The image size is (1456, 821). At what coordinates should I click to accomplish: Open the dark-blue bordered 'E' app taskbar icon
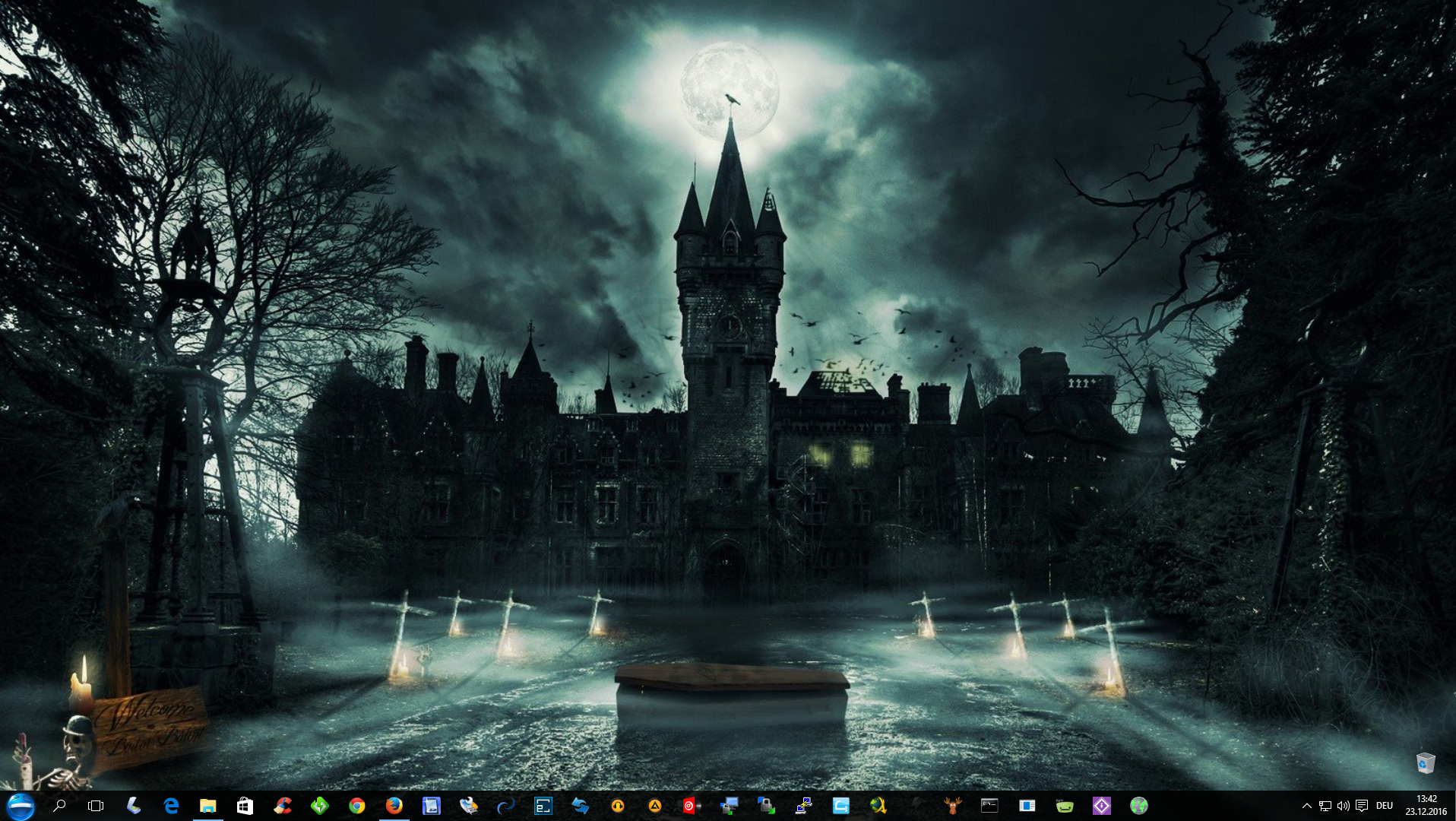(x=543, y=806)
